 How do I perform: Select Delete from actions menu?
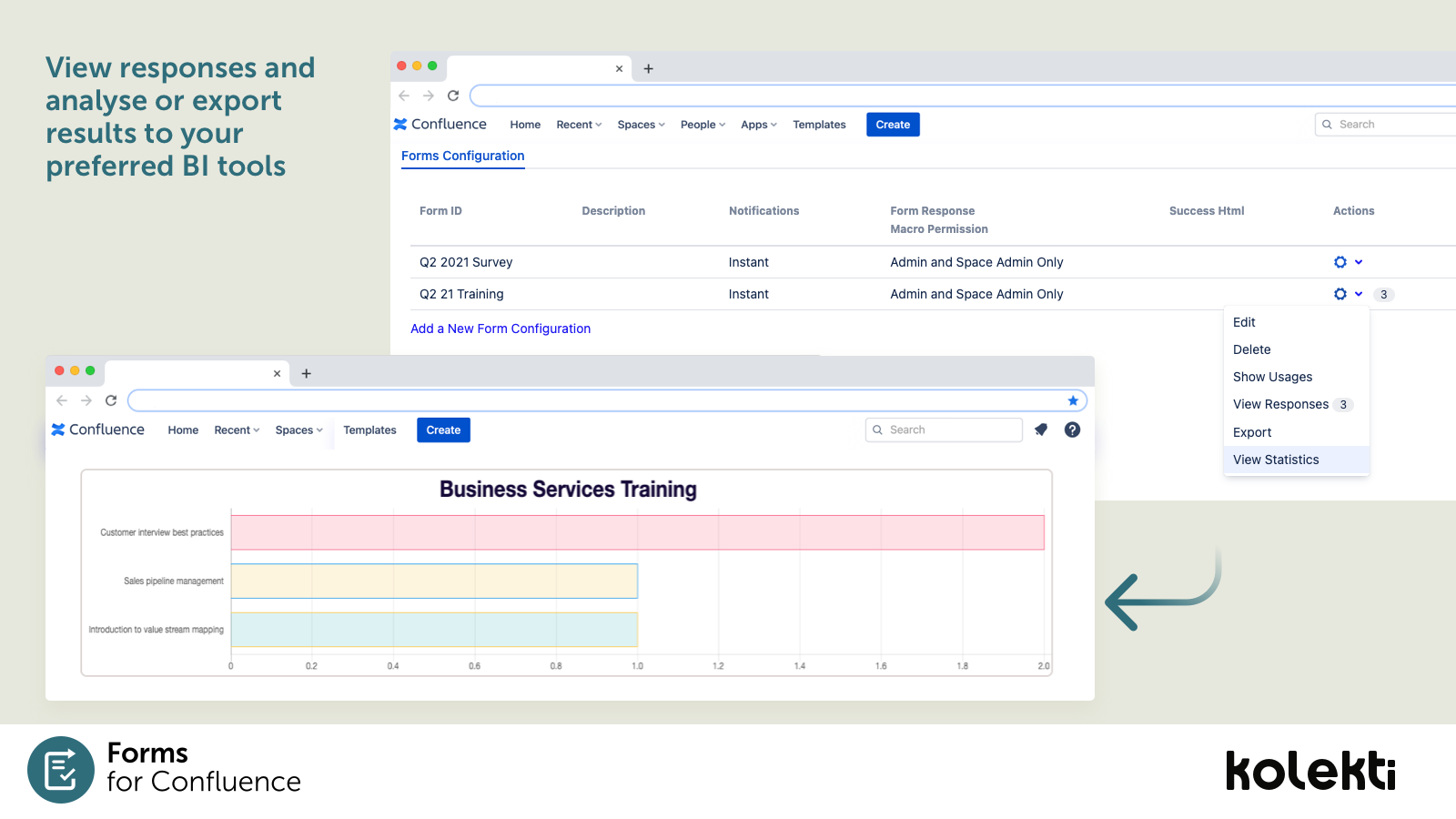coord(1297,349)
